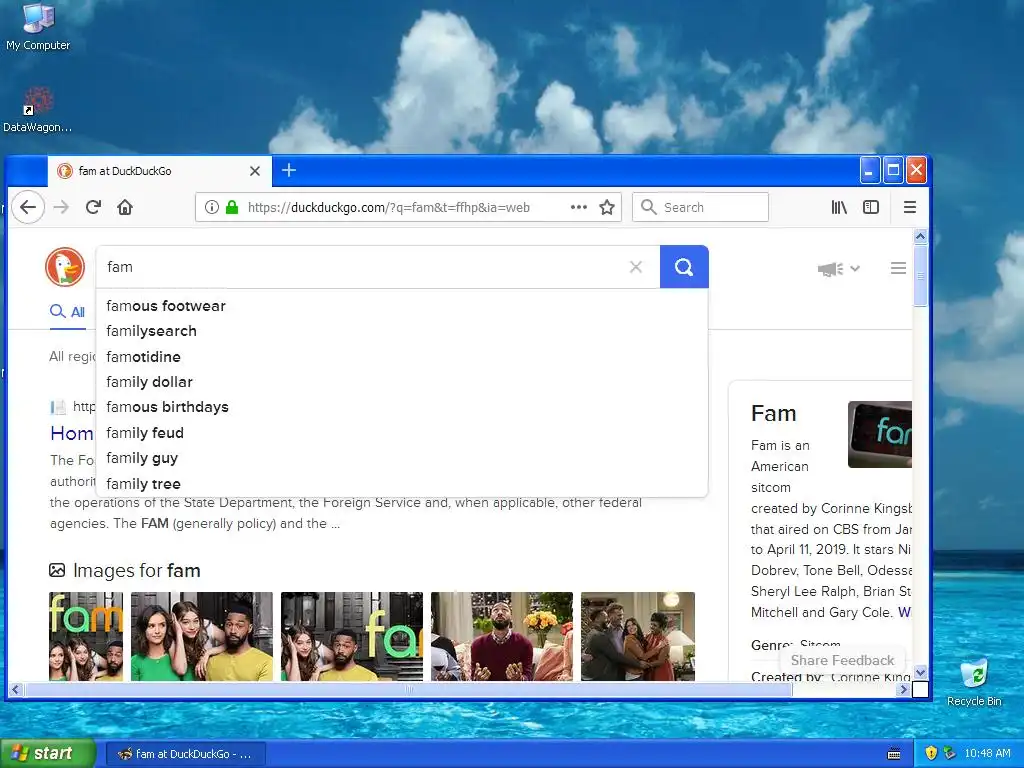Viewport: 1024px width, 768px height.
Task: Click the DataWagon desktop shortcut
Action: (37, 110)
